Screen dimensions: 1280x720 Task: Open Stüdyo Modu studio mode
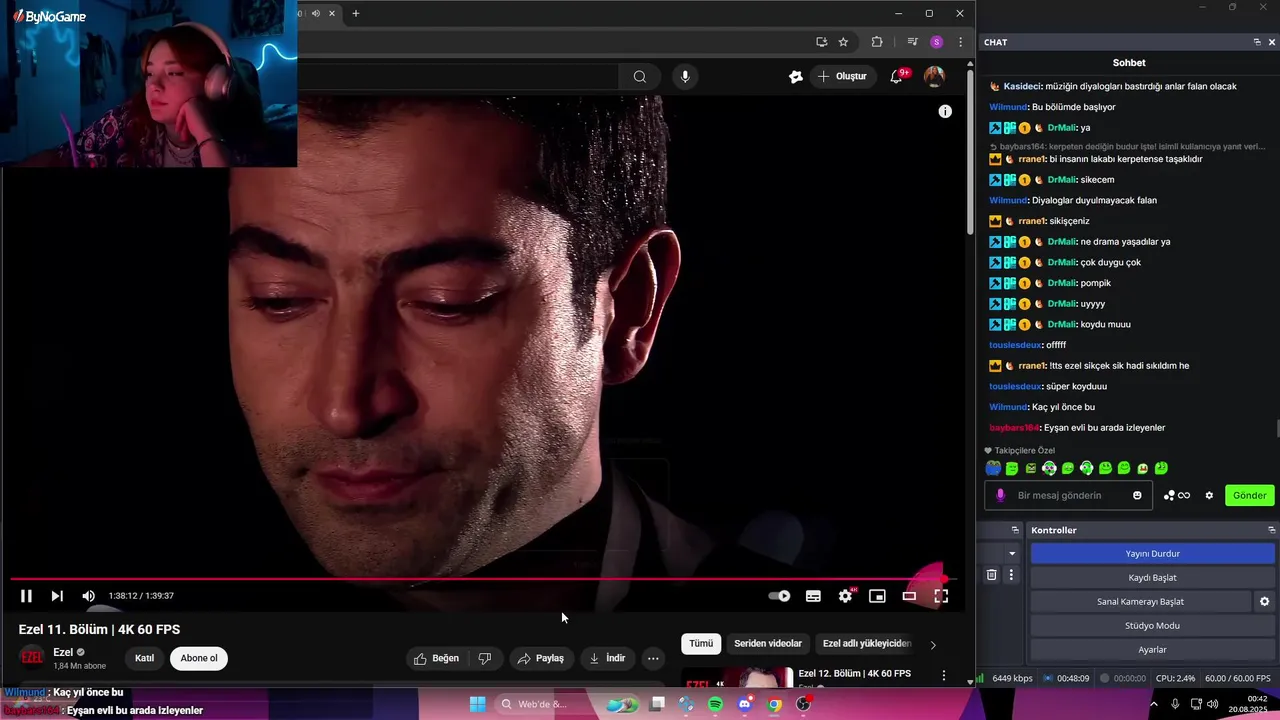coord(1153,625)
